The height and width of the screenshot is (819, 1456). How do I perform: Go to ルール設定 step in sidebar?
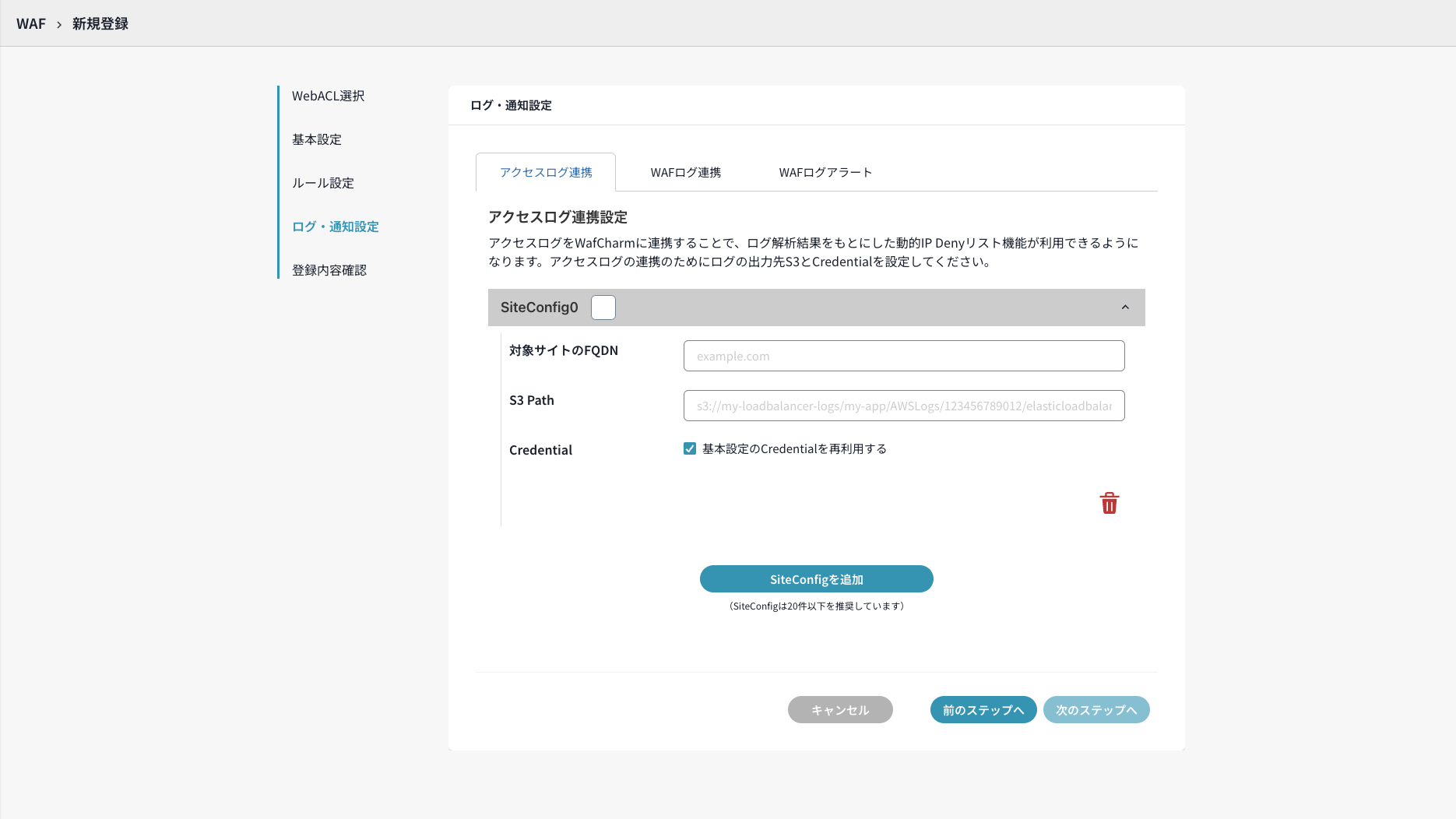pyautogui.click(x=323, y=183)
